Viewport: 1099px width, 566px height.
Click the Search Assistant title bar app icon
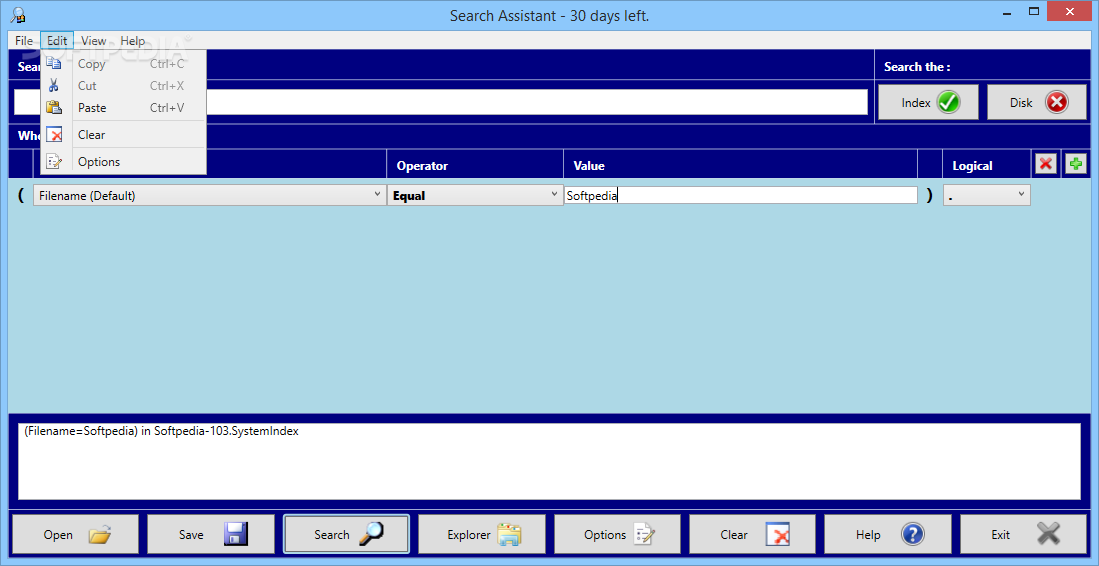(18, 15)
